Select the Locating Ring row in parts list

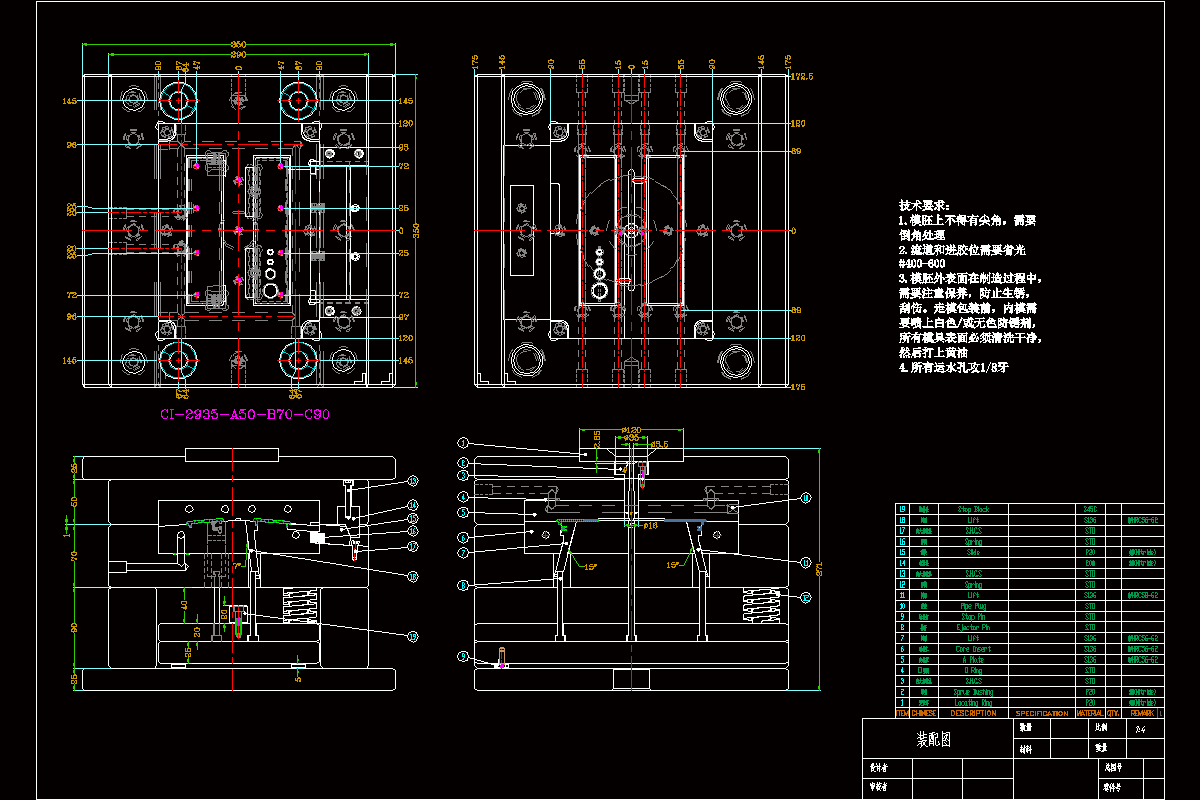(973, 703)
